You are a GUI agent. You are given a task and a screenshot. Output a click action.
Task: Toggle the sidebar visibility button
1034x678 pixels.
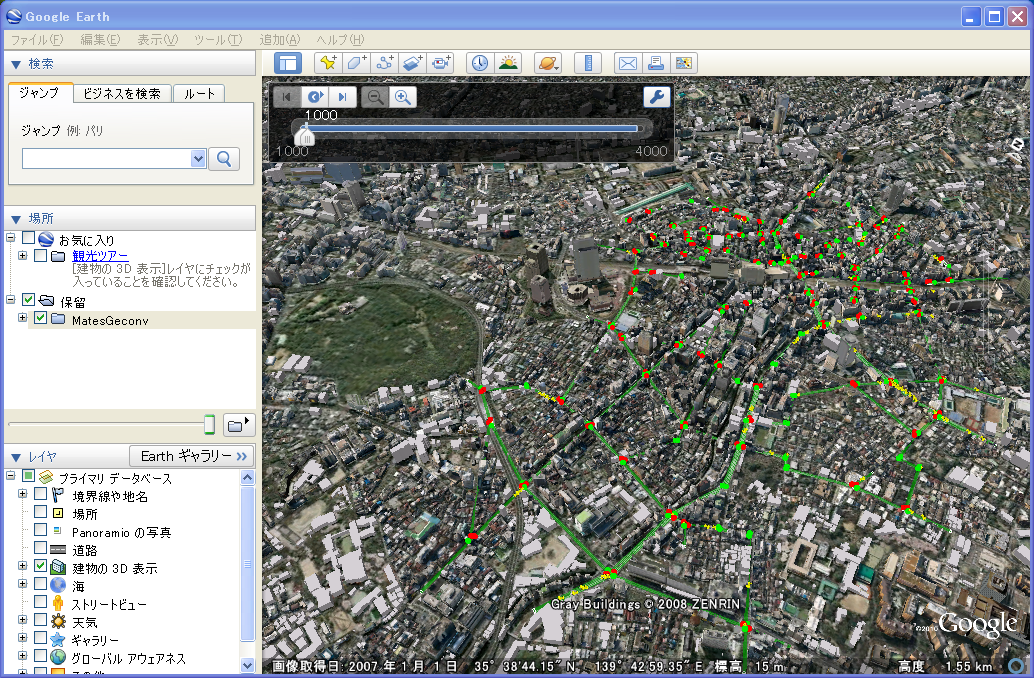[x=288, y=63]
